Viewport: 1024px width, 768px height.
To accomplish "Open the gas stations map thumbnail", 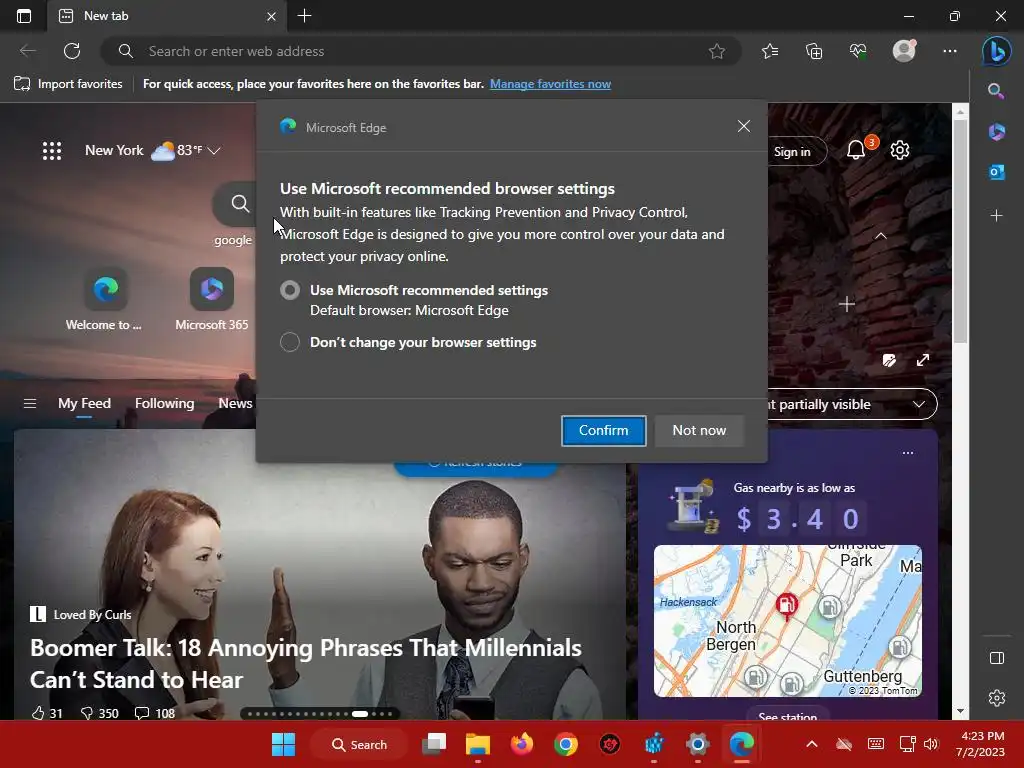I will pos(788,620).
